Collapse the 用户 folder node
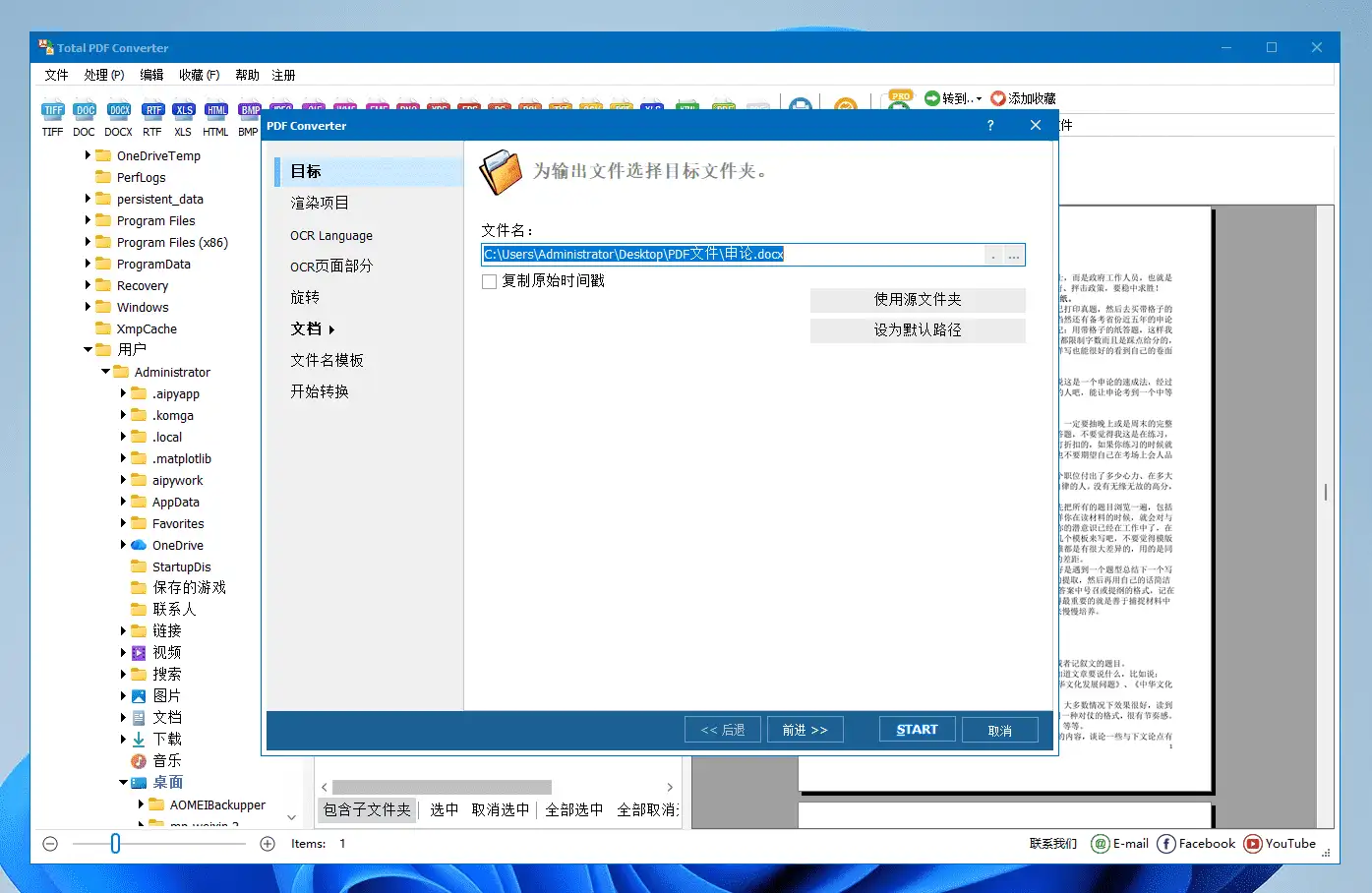1372x893 pixels. tap(88, 349)
